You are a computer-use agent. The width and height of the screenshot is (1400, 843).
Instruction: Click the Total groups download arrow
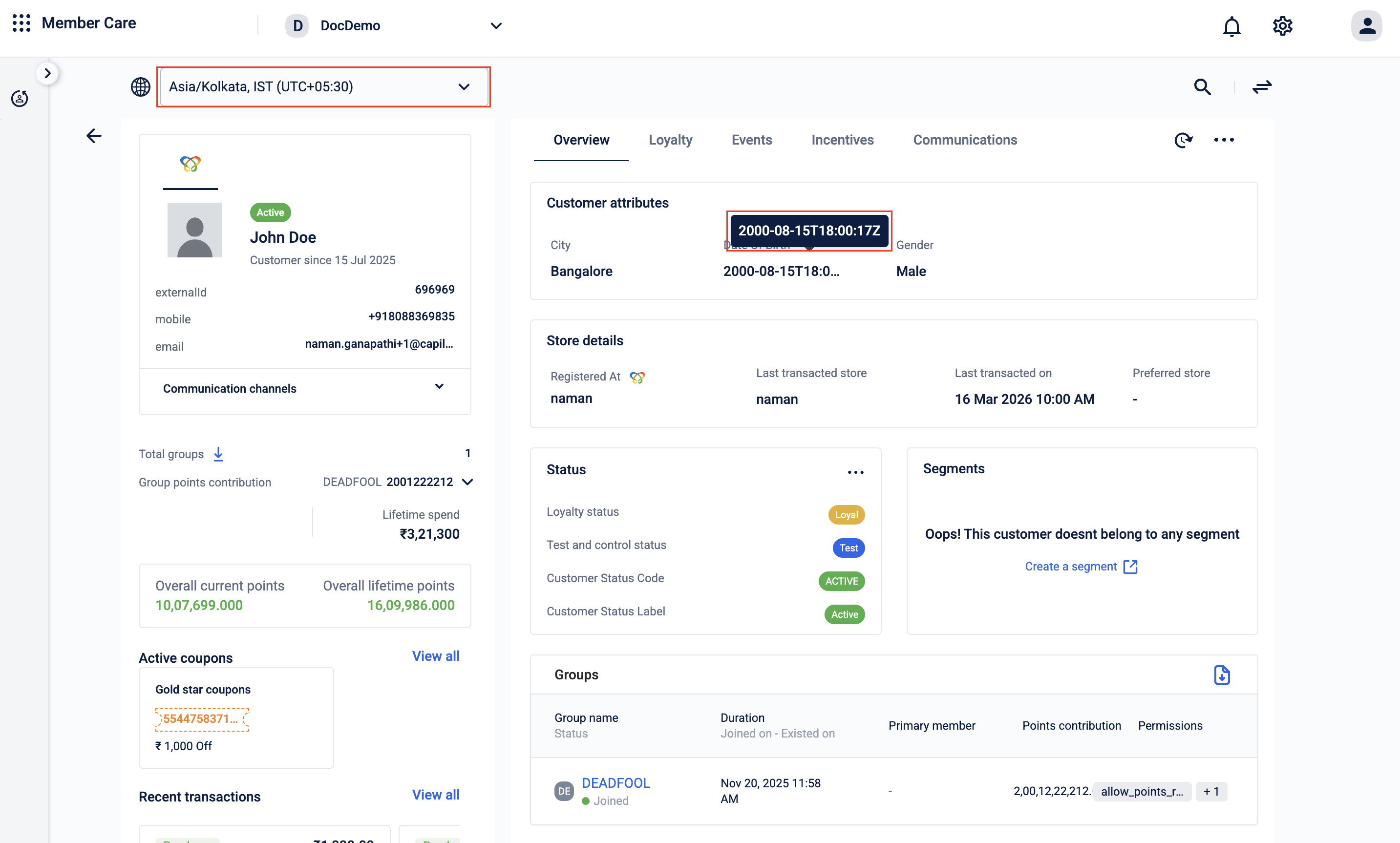[218, 454]
